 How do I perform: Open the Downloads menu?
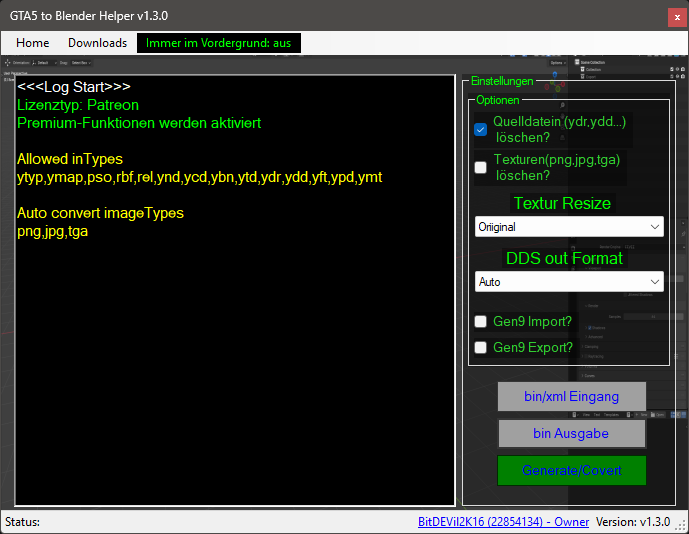[97, 43]
